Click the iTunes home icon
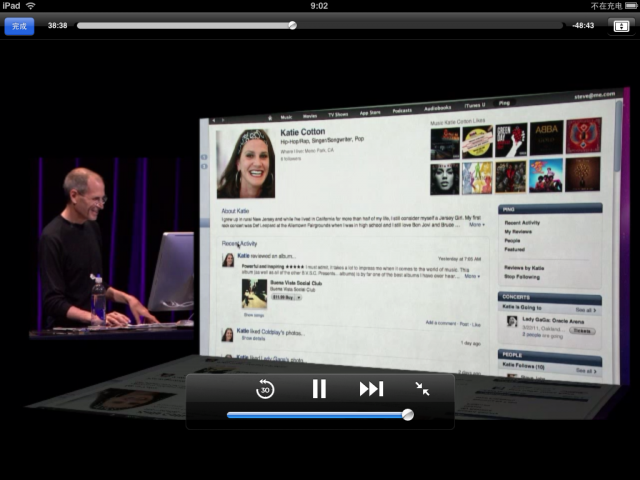This screenshot has width=640, height=480. point(270,118)
